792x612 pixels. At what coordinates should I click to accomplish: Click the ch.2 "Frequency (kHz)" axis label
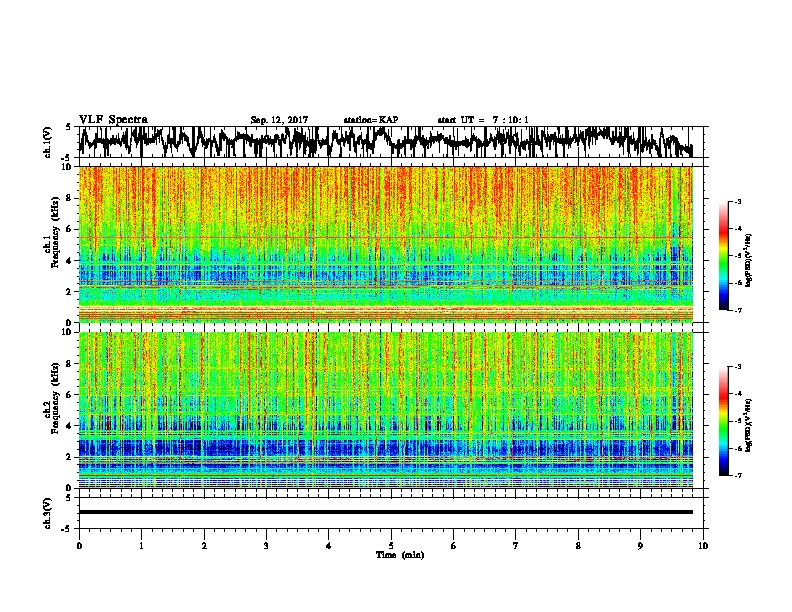click(55, 398)
